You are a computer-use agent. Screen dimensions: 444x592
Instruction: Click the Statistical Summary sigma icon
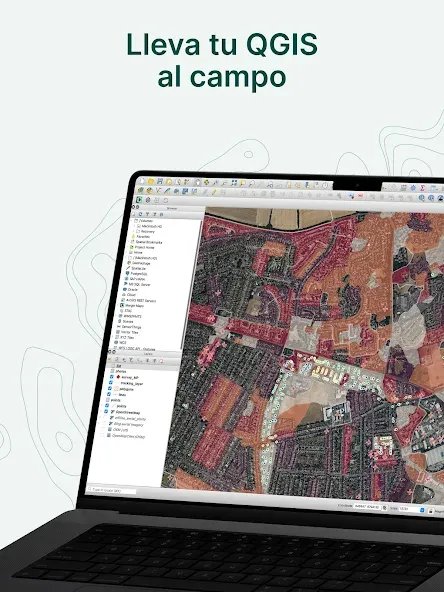[422, 188]
